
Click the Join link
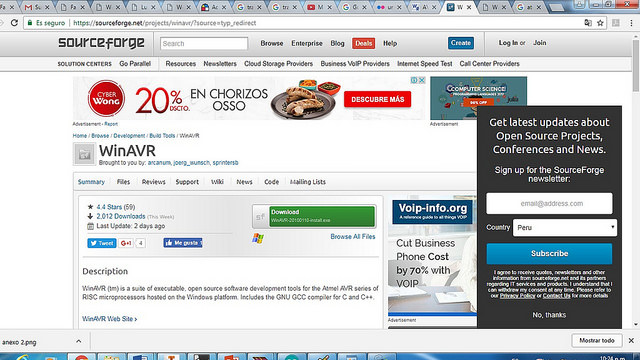tap(540, 43)
